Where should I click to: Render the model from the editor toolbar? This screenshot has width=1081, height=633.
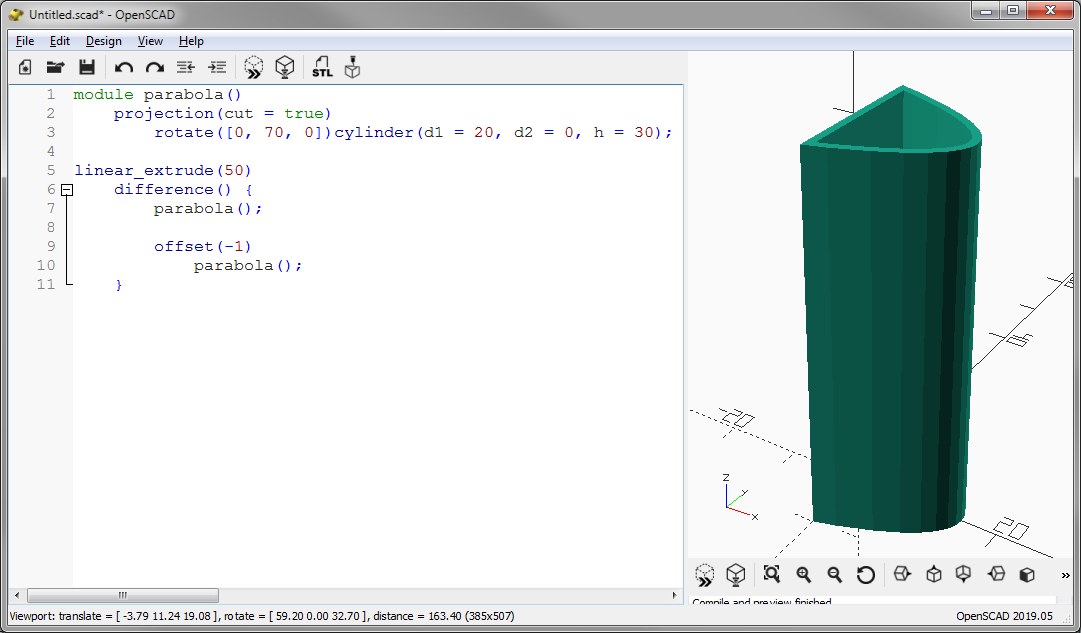pyautogui.click(x=286, y=67)
